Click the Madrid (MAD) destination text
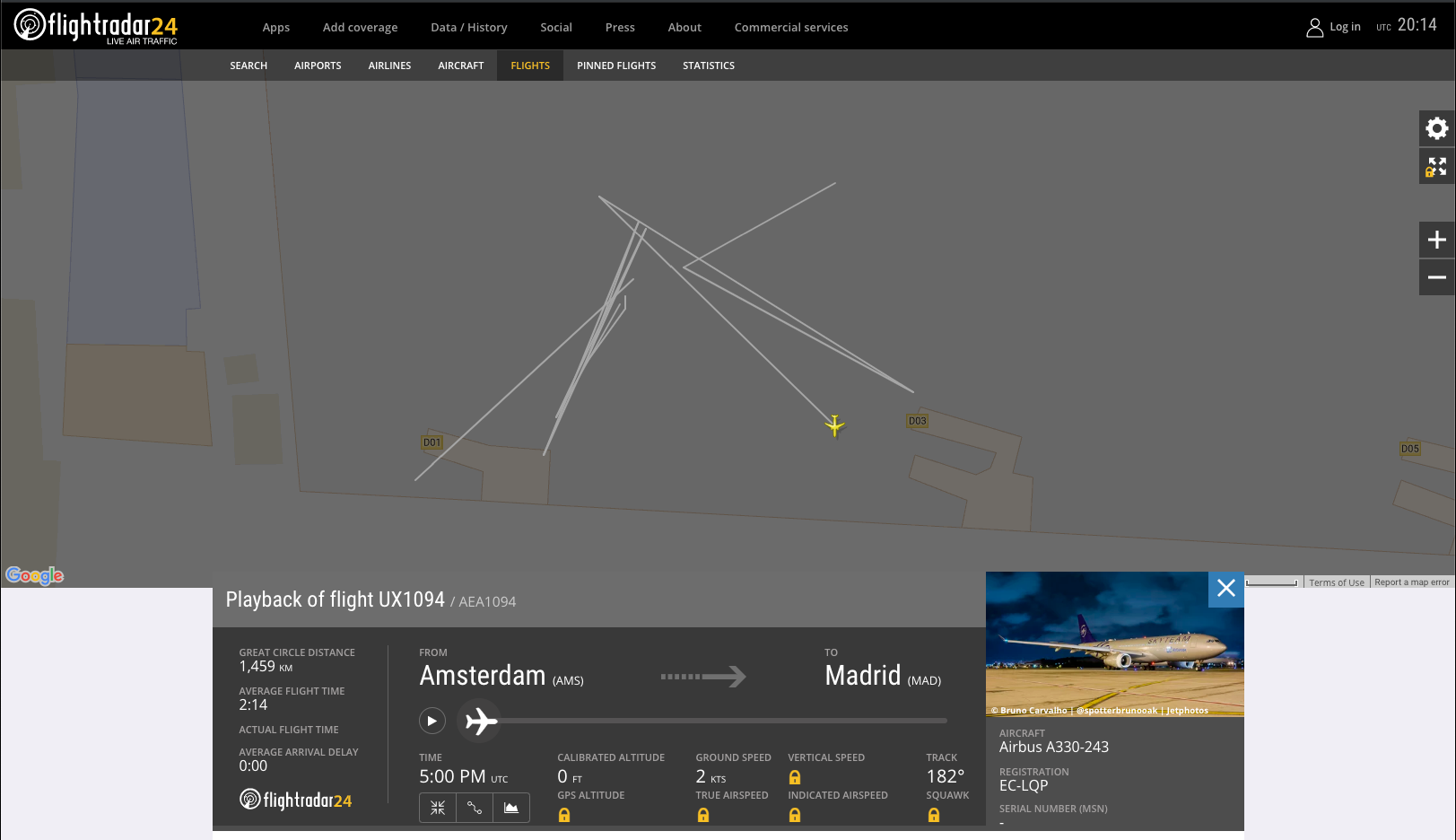Image resolution: width=1456 pixels, height=840 pixels. [x=883, y=676]
